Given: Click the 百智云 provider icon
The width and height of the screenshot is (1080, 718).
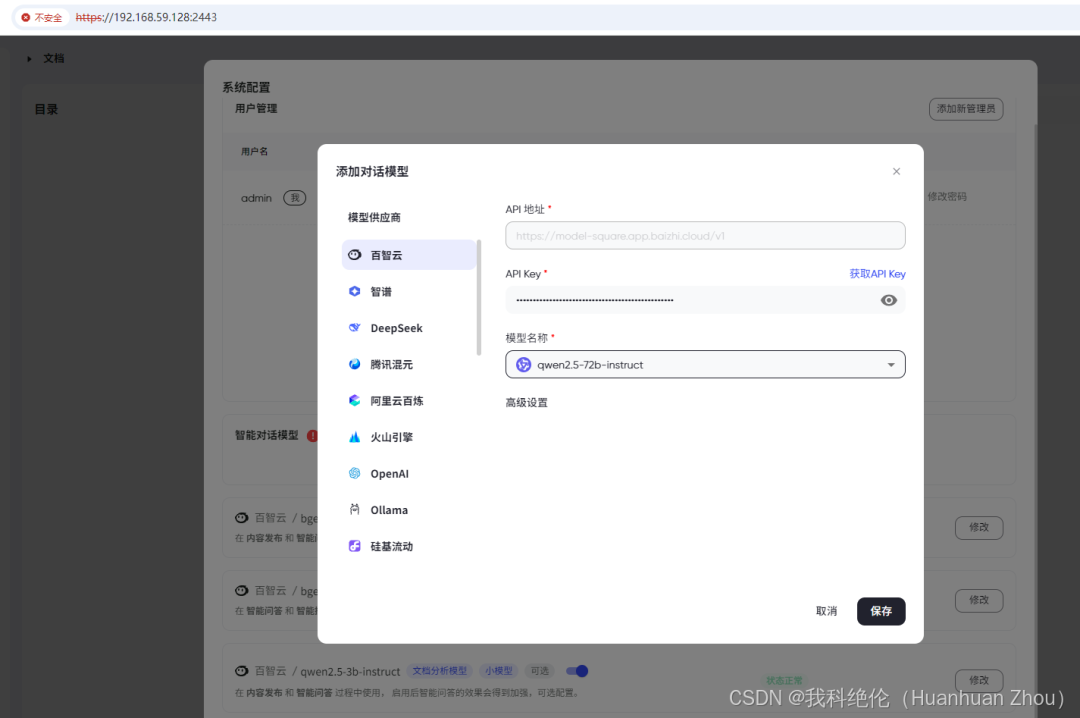Looking at the screenshot, I should (x=355, y=255).
